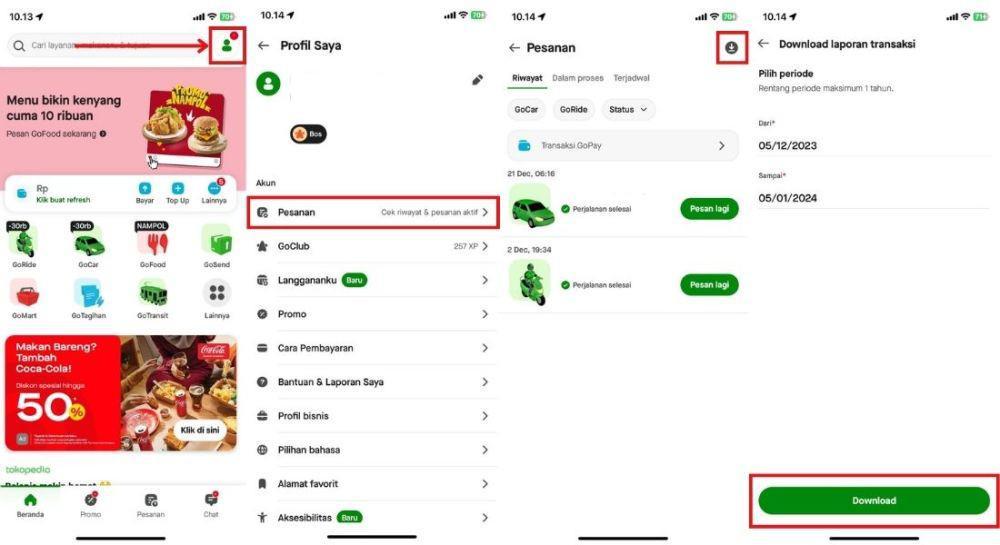Tap Pesan lagi for the GoCar trip
1000x545 pixels.
[709, 209]
